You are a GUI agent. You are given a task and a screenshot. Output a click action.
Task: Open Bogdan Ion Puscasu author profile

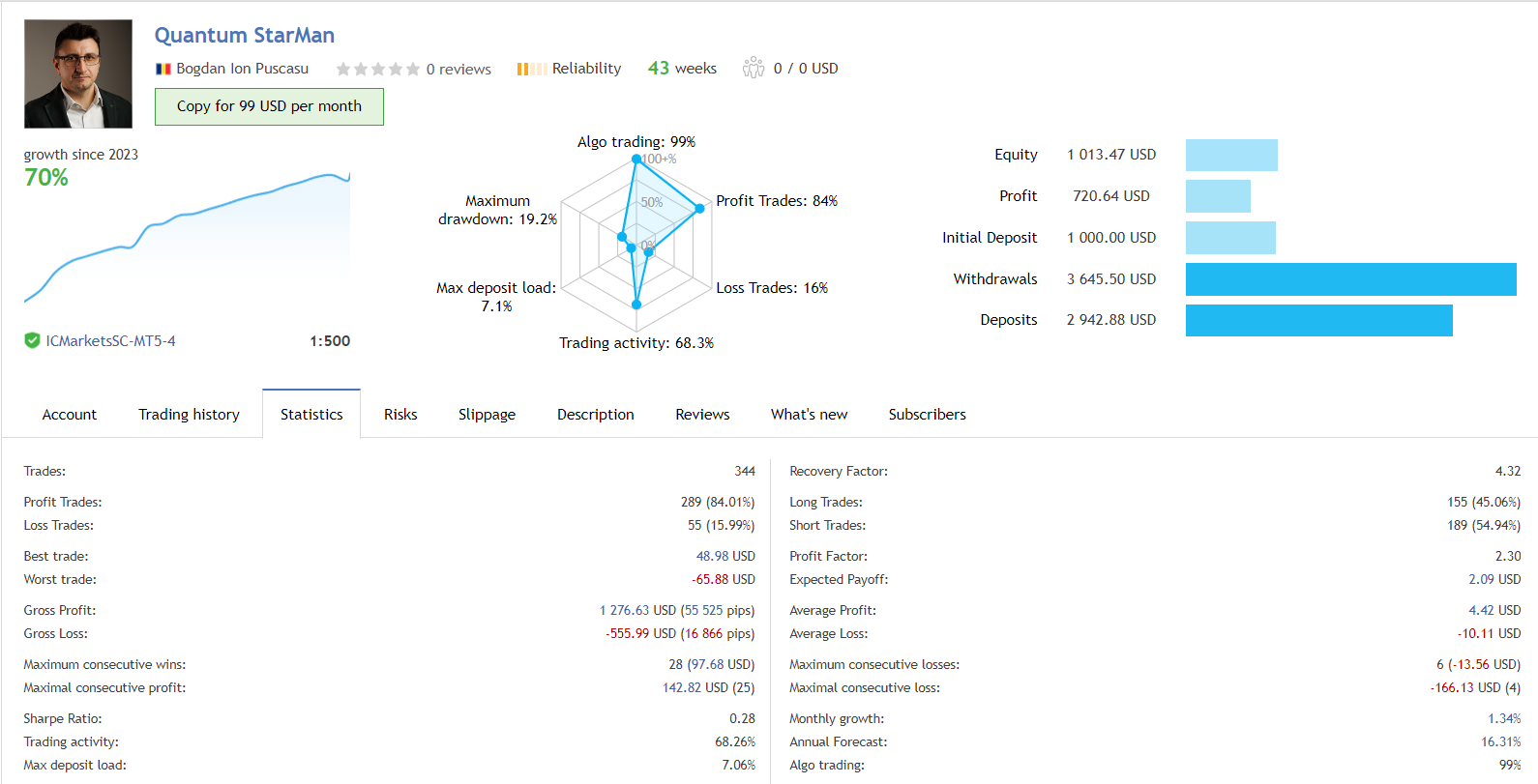point(242,69)
